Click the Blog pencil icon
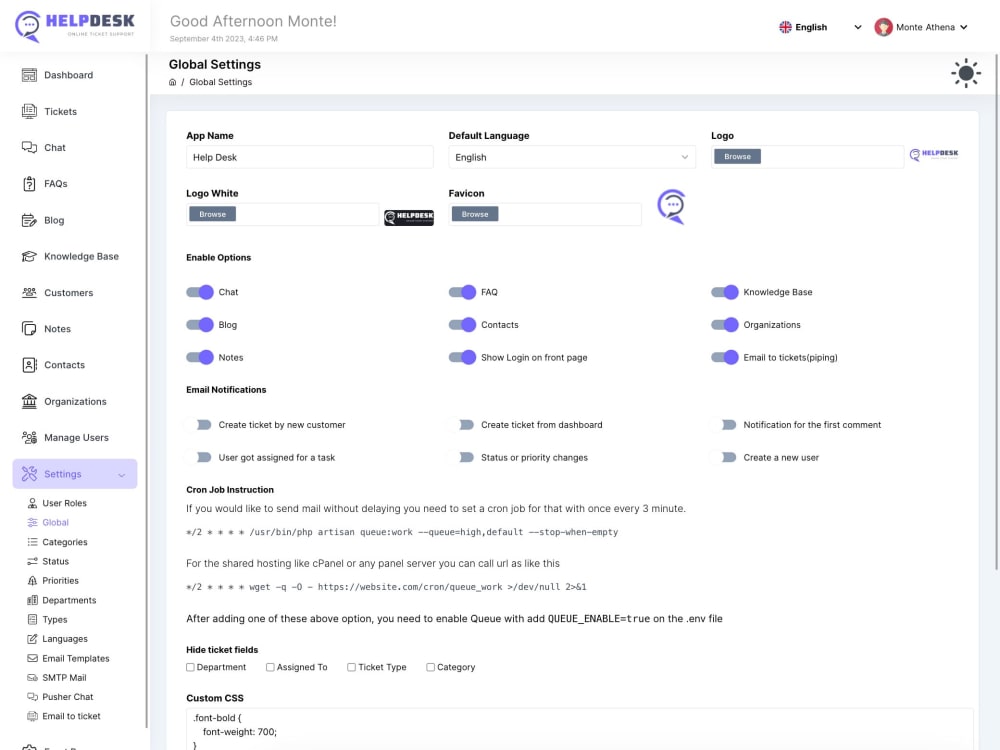 (29, 220)
